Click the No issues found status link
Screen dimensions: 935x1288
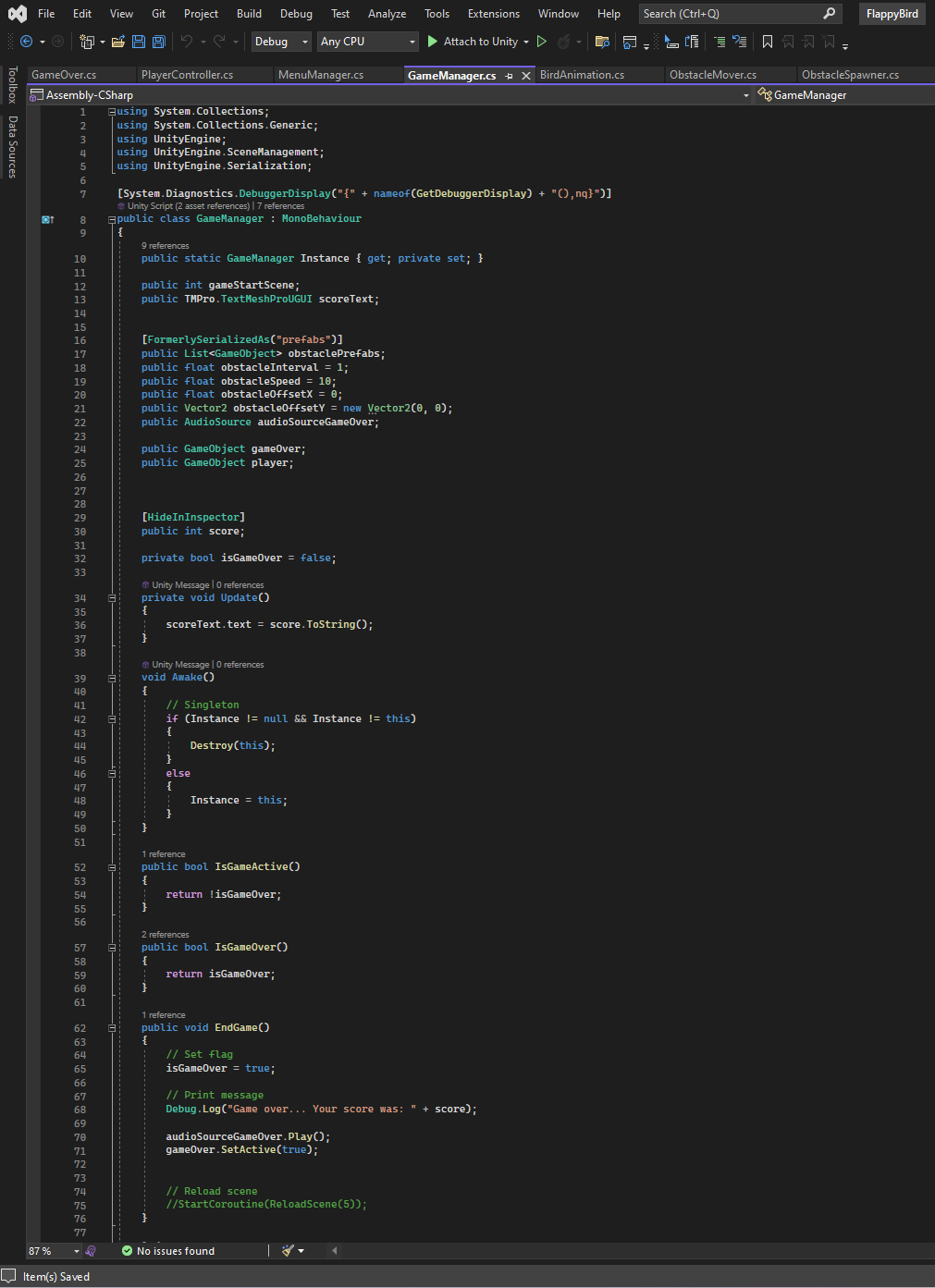click(x=174, y=1250)
